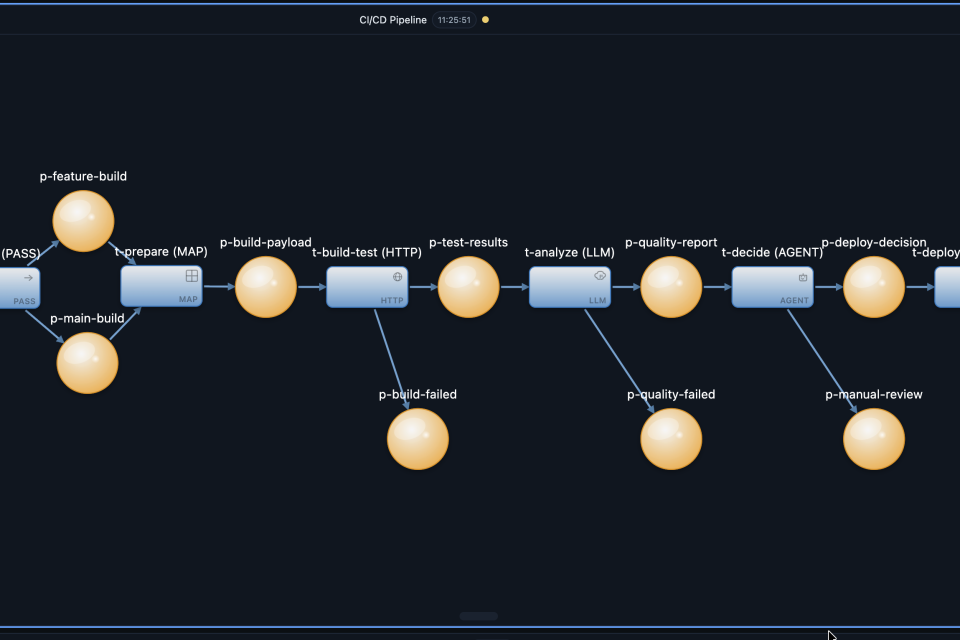Select the p-quality-report place circle

tap(671, 287)
